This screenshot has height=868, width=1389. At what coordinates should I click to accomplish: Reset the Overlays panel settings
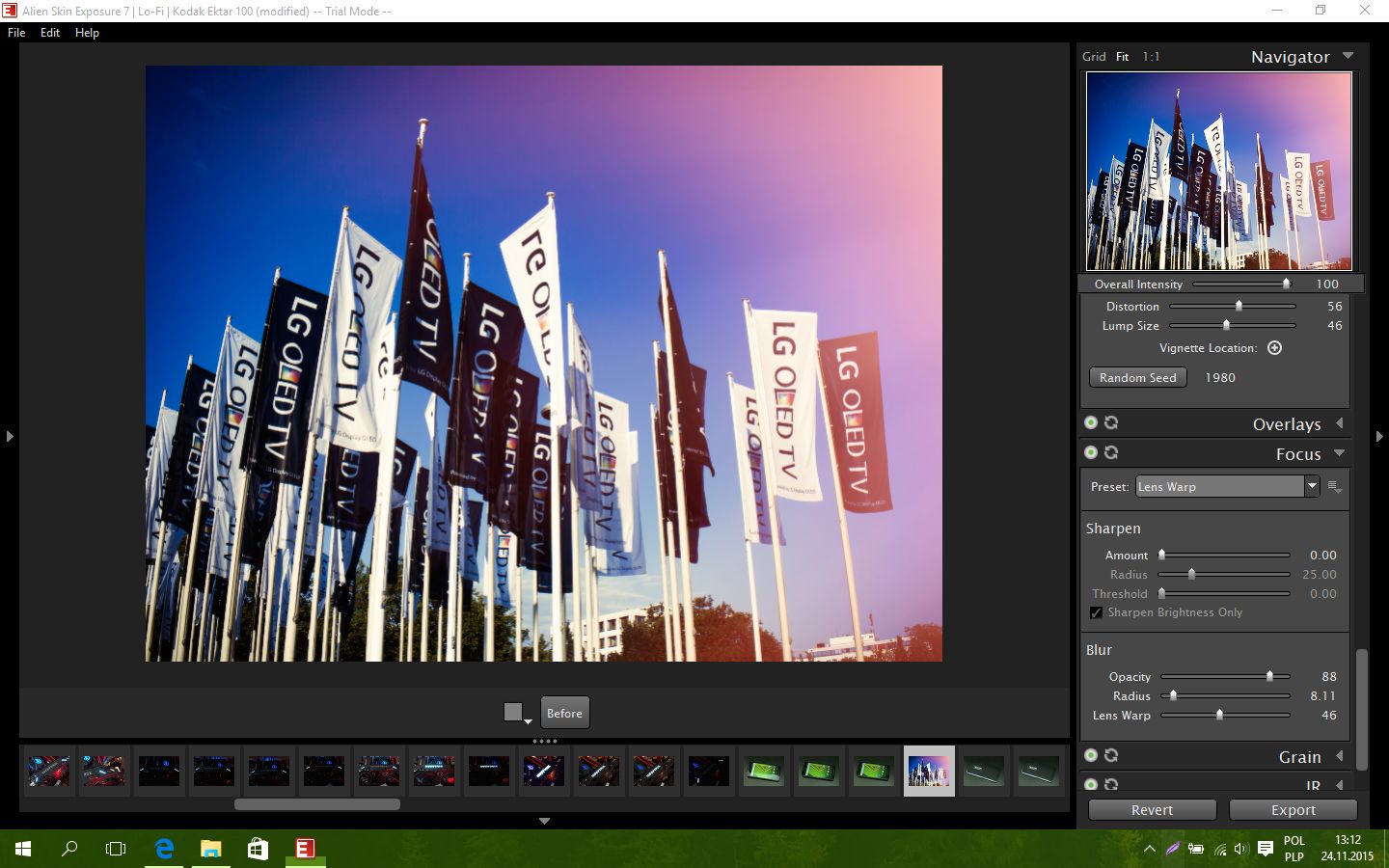pos(1111,422)
